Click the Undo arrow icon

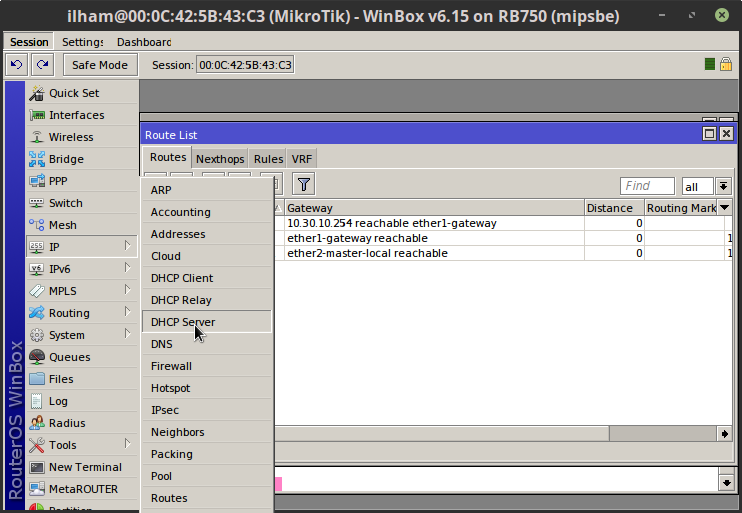click(17, 64)
